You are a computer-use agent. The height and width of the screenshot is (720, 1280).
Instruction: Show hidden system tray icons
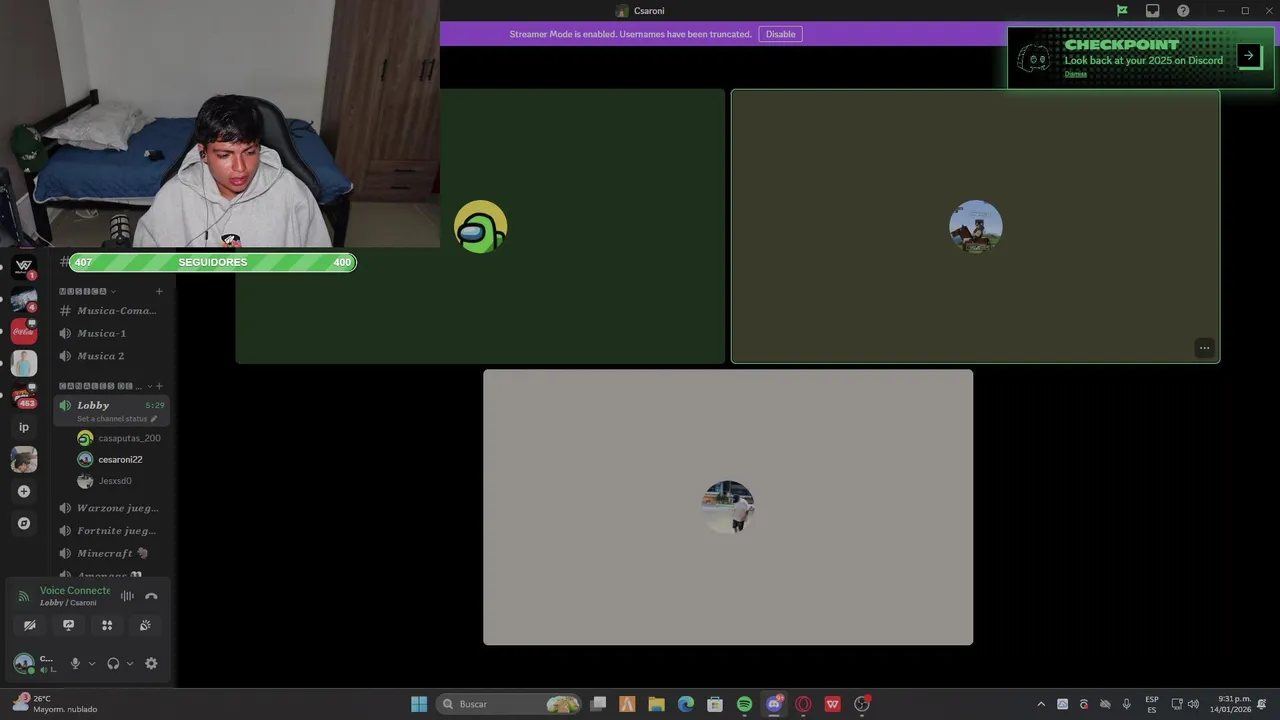(1041, 704)
